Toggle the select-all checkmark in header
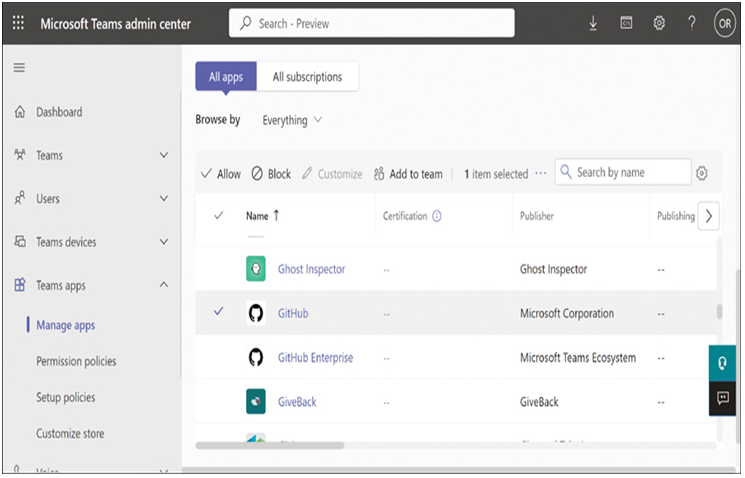The height and width of the screenshot is (478, 745). pos(219,216)
